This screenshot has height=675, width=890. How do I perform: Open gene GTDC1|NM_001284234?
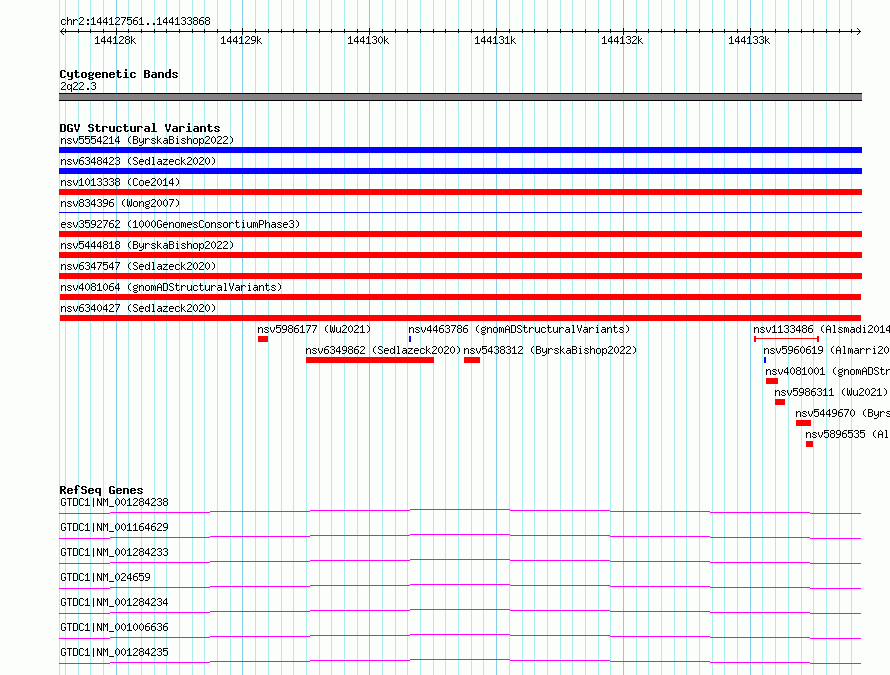click(114, 602)
